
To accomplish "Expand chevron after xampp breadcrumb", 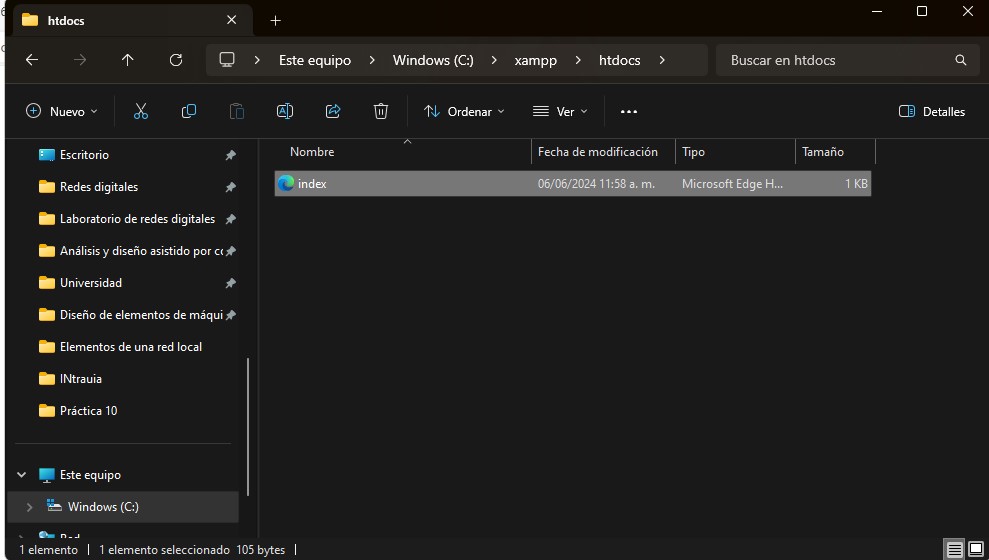I will pyautogui.click(x=578, y=60).
